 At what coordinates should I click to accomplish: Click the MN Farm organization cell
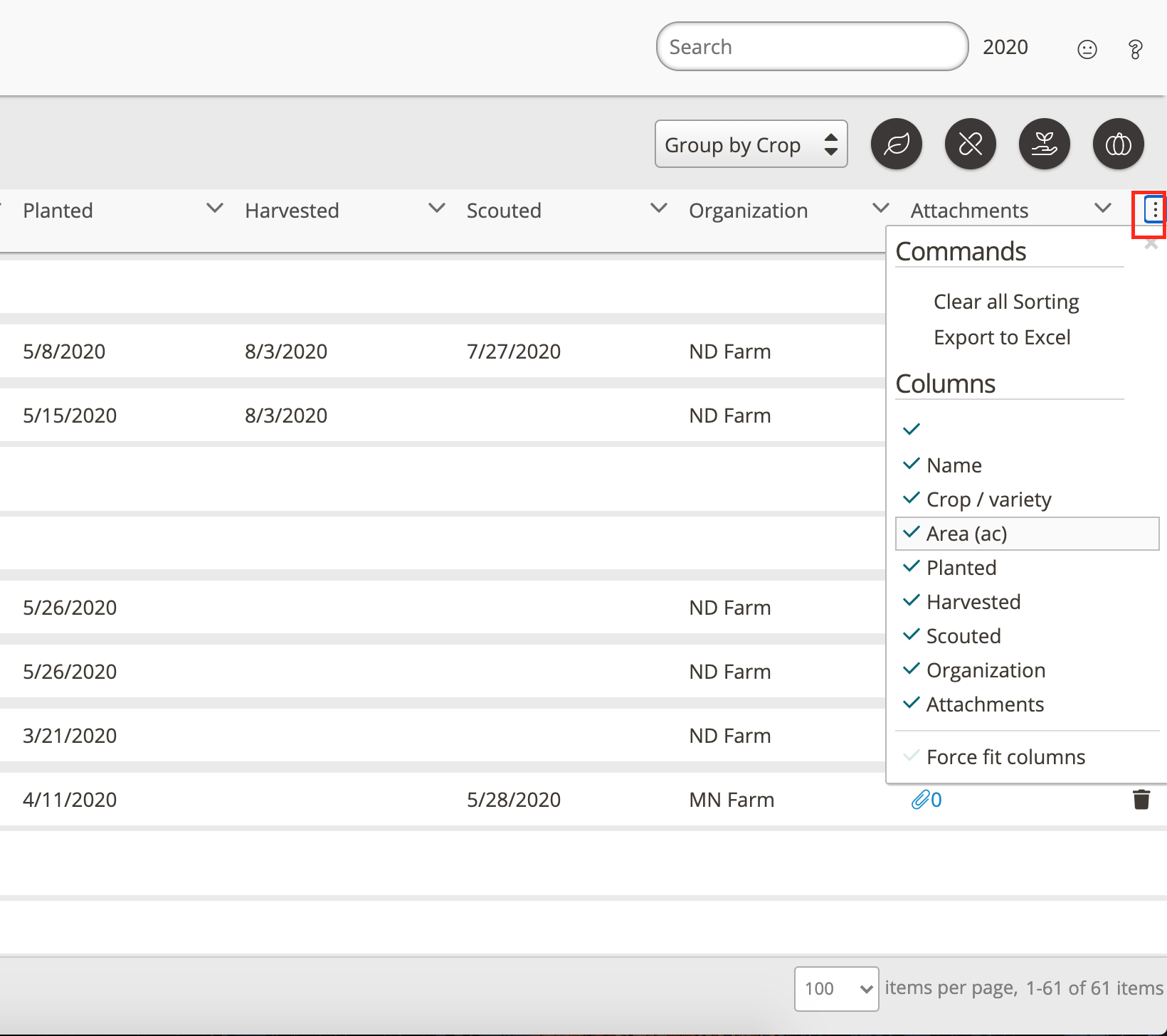[x=732, y=800]
